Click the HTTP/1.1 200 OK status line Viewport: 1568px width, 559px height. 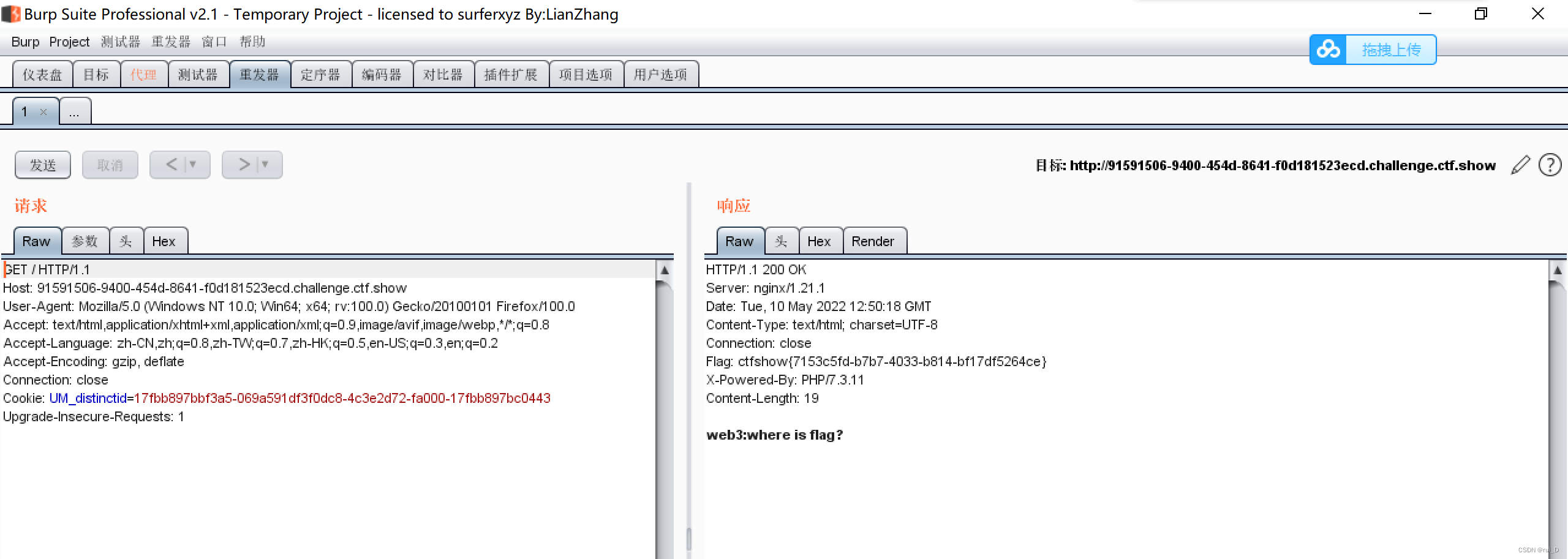pyautogui.click(x=756, y=269)
